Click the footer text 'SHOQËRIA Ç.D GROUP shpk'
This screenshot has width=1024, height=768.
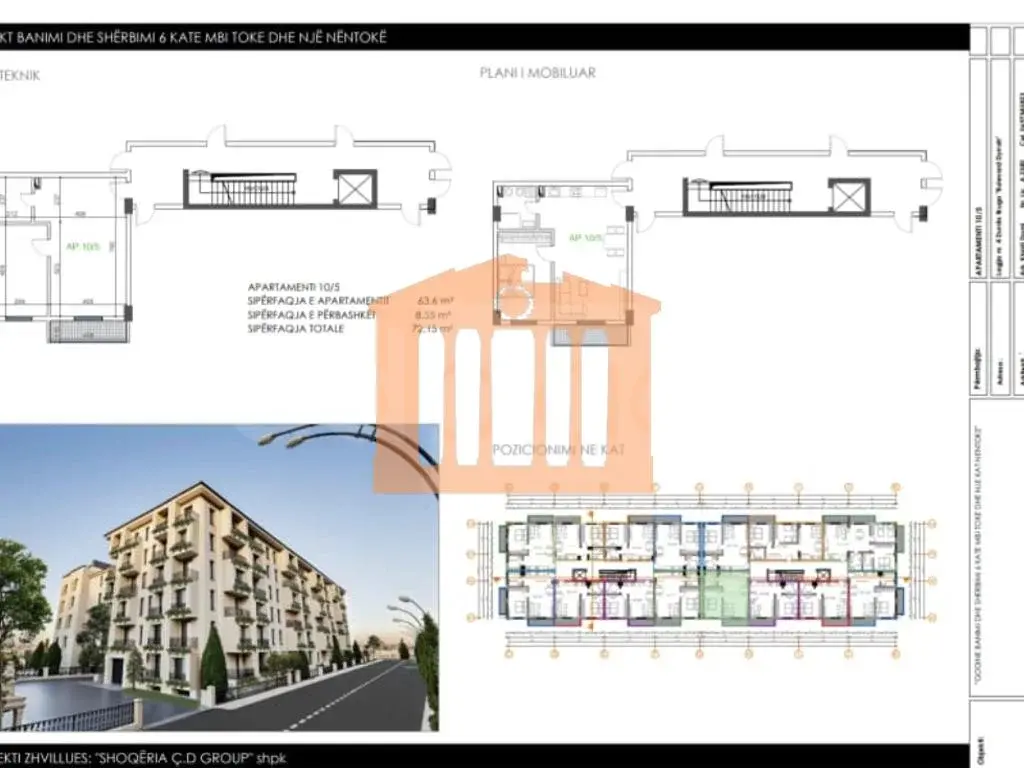click(191, 758)
